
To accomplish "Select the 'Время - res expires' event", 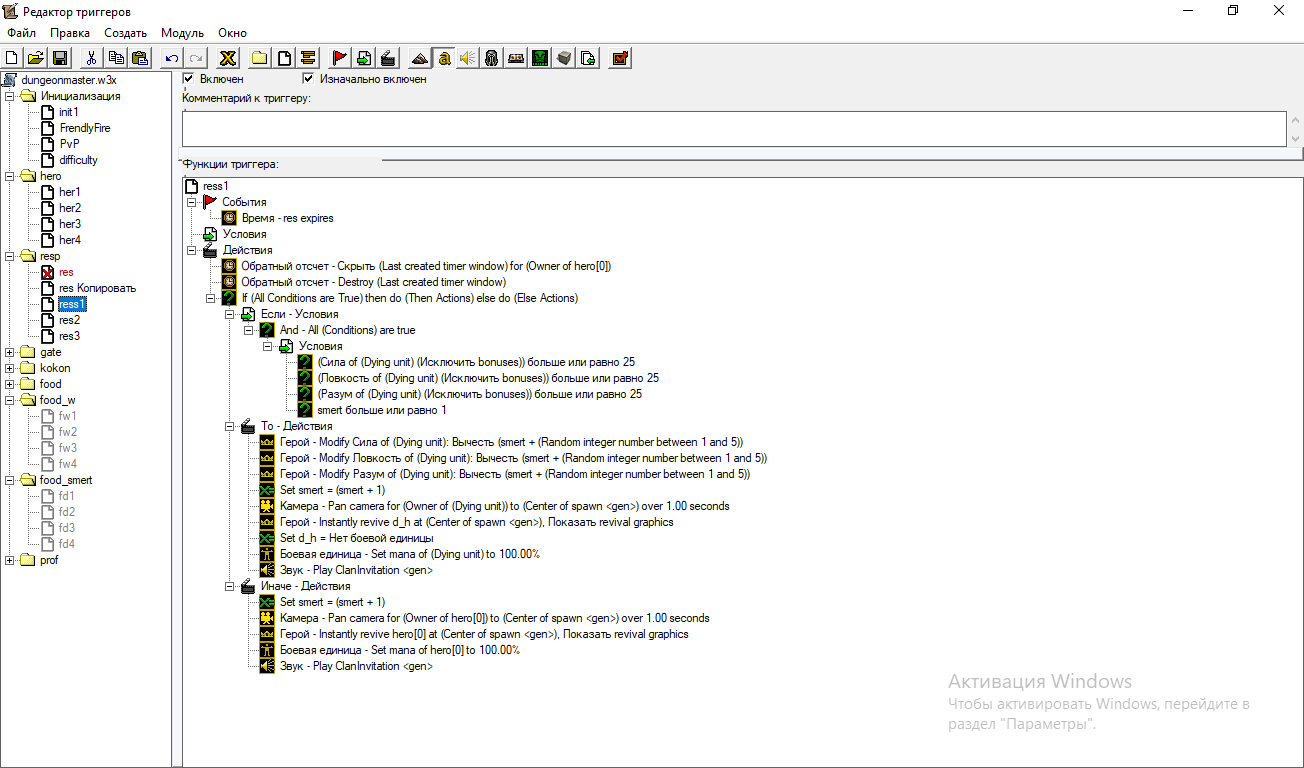I will tap(288, 218).
